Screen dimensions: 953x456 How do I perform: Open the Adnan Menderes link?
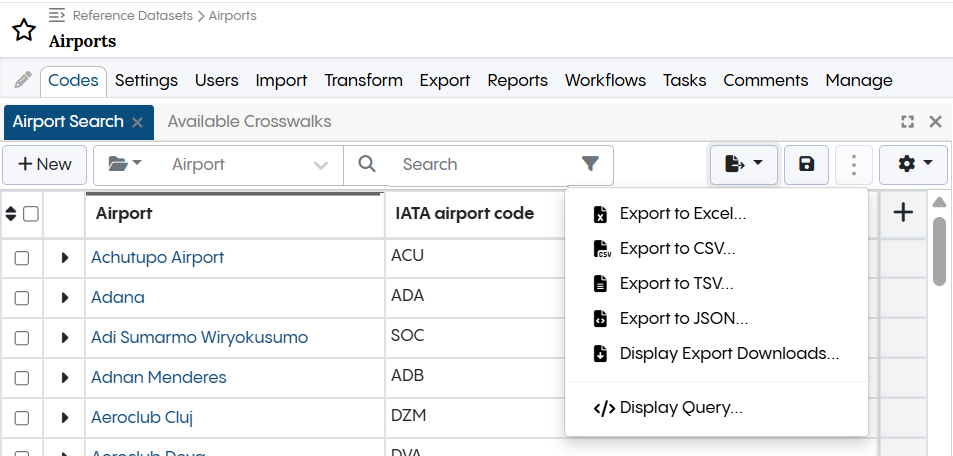tap(159, 378)
